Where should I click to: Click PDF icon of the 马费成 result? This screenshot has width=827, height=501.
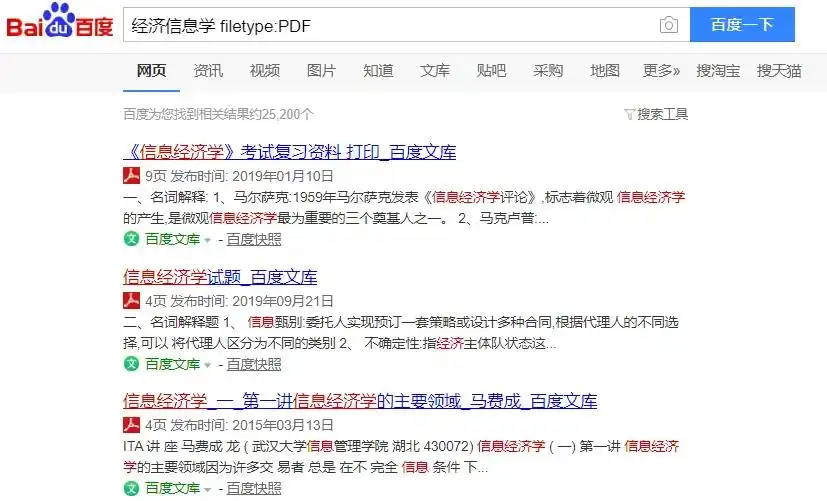(131, 426)
